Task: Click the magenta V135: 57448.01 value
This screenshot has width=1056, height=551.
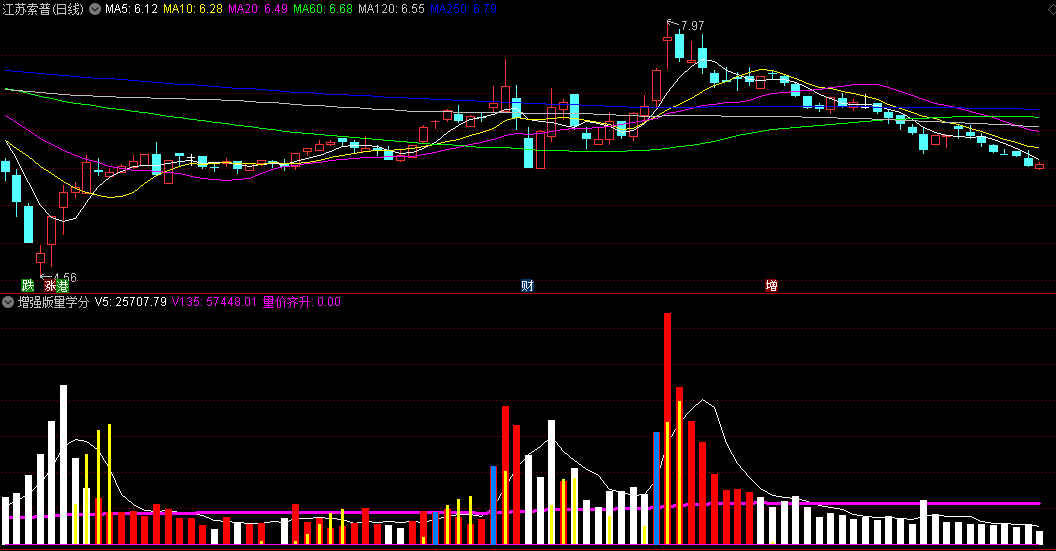Action: click(214, 302)
